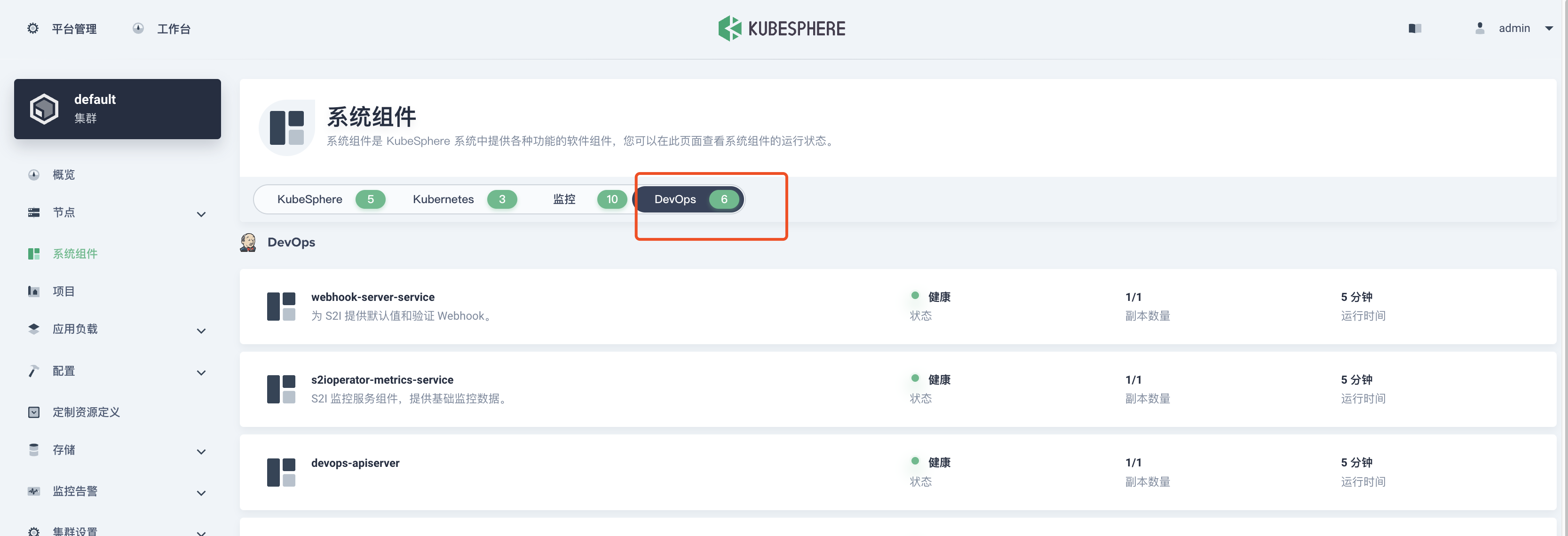Viewport: 1568px width, 536px height.
Task: Open the overview sidebar item
Action: pos(63,175)
